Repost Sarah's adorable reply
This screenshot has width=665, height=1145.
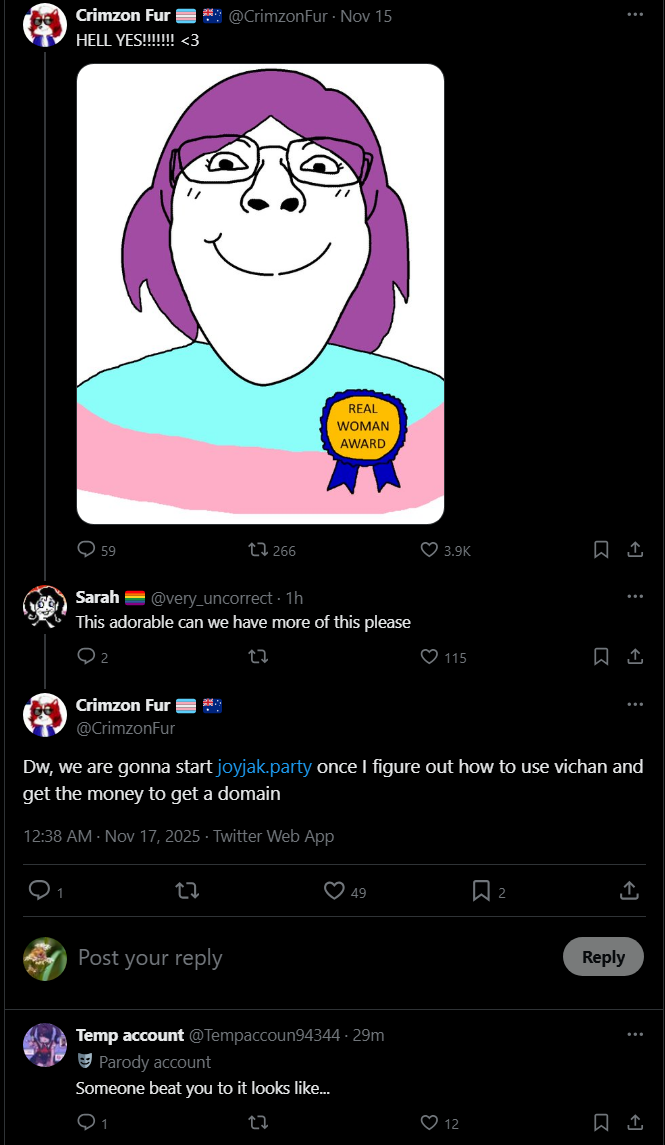[x=258, y=657]
